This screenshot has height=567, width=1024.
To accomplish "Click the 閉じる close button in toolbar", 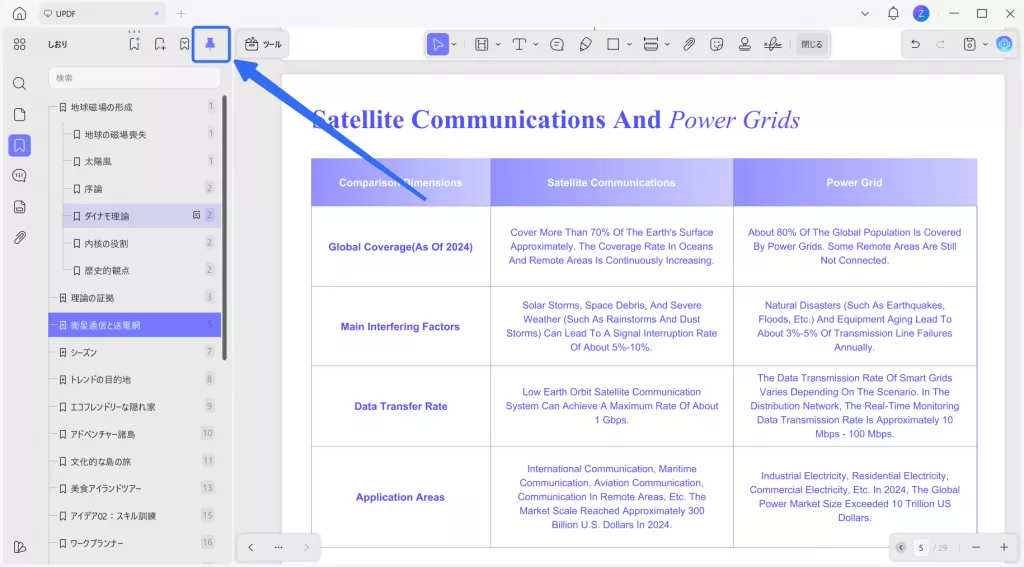I will pos(812,44).
